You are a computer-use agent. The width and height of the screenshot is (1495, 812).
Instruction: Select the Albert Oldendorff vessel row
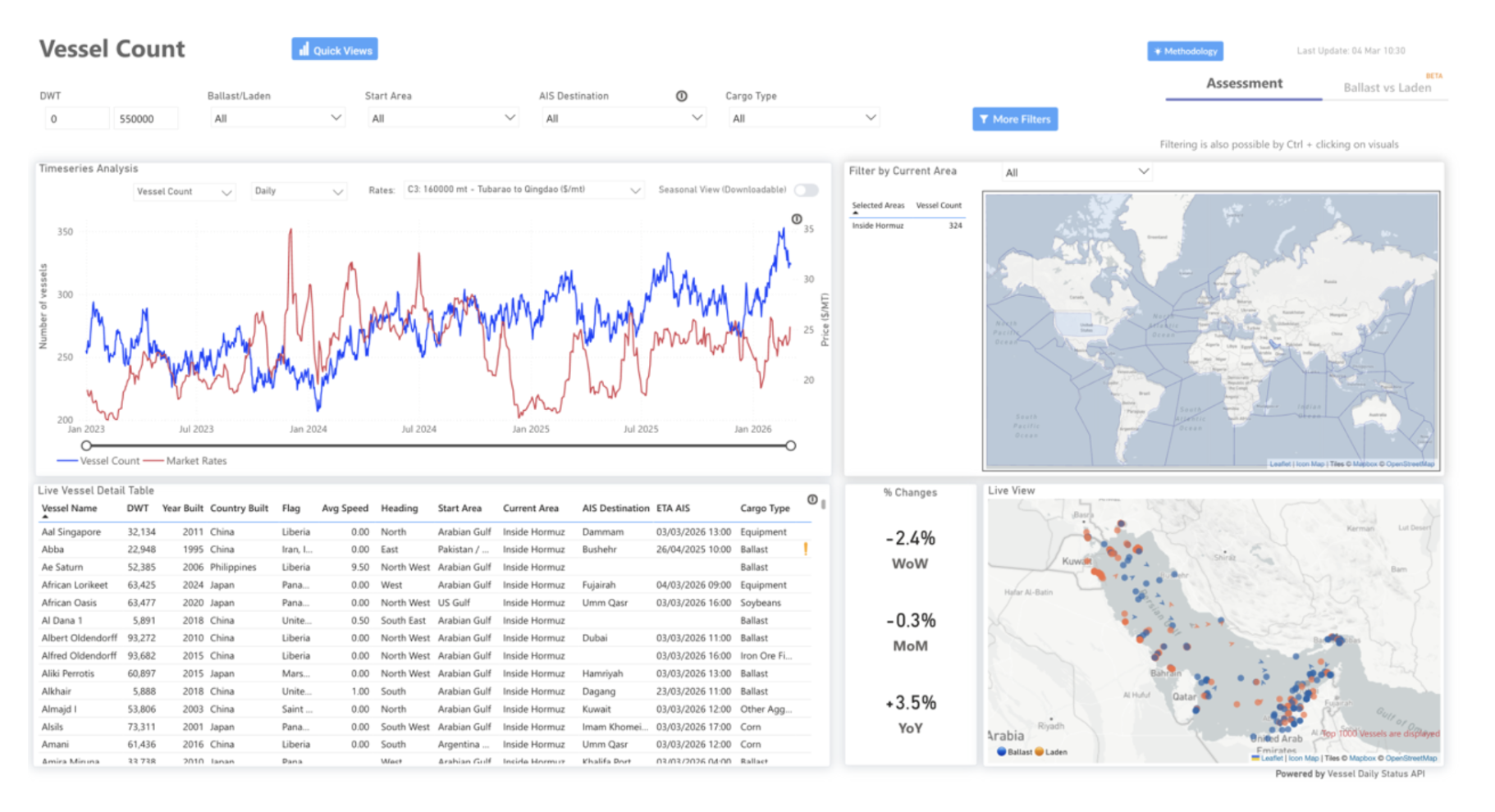425,638
